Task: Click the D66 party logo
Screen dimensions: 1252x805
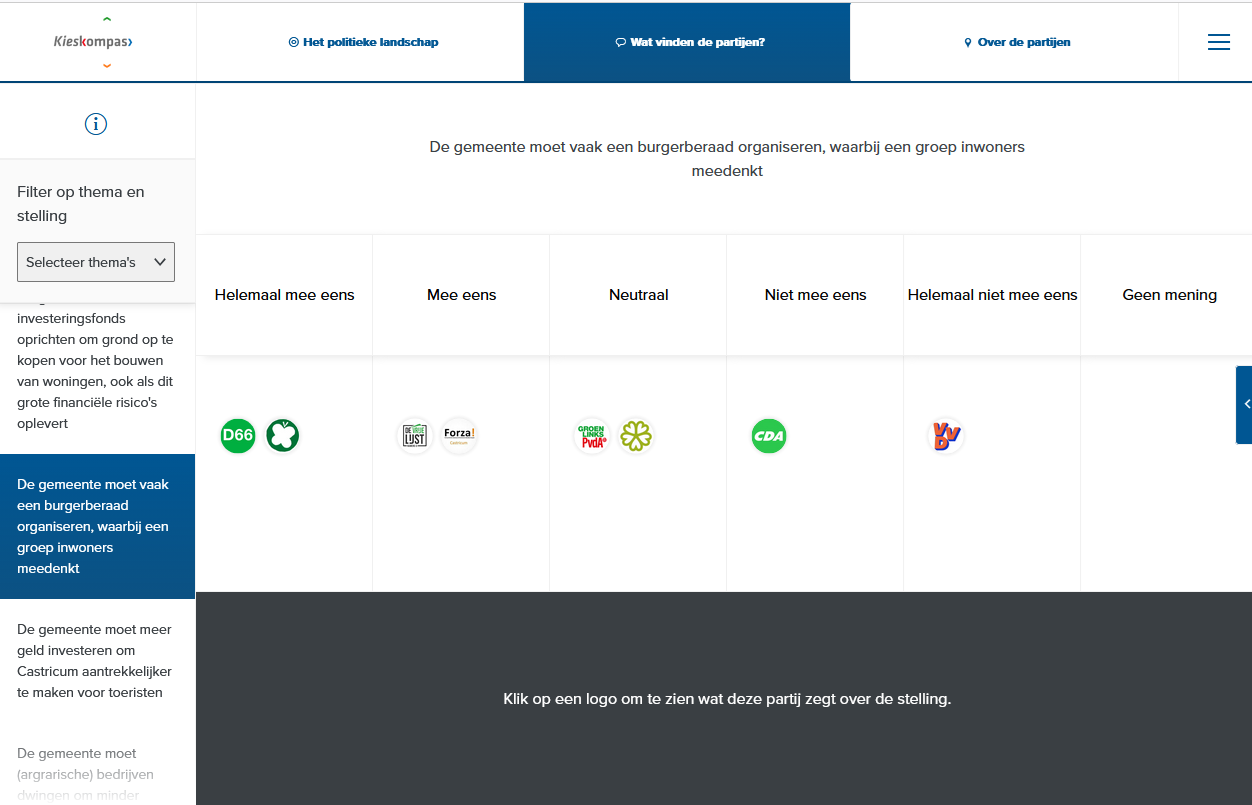Action: 238,436
